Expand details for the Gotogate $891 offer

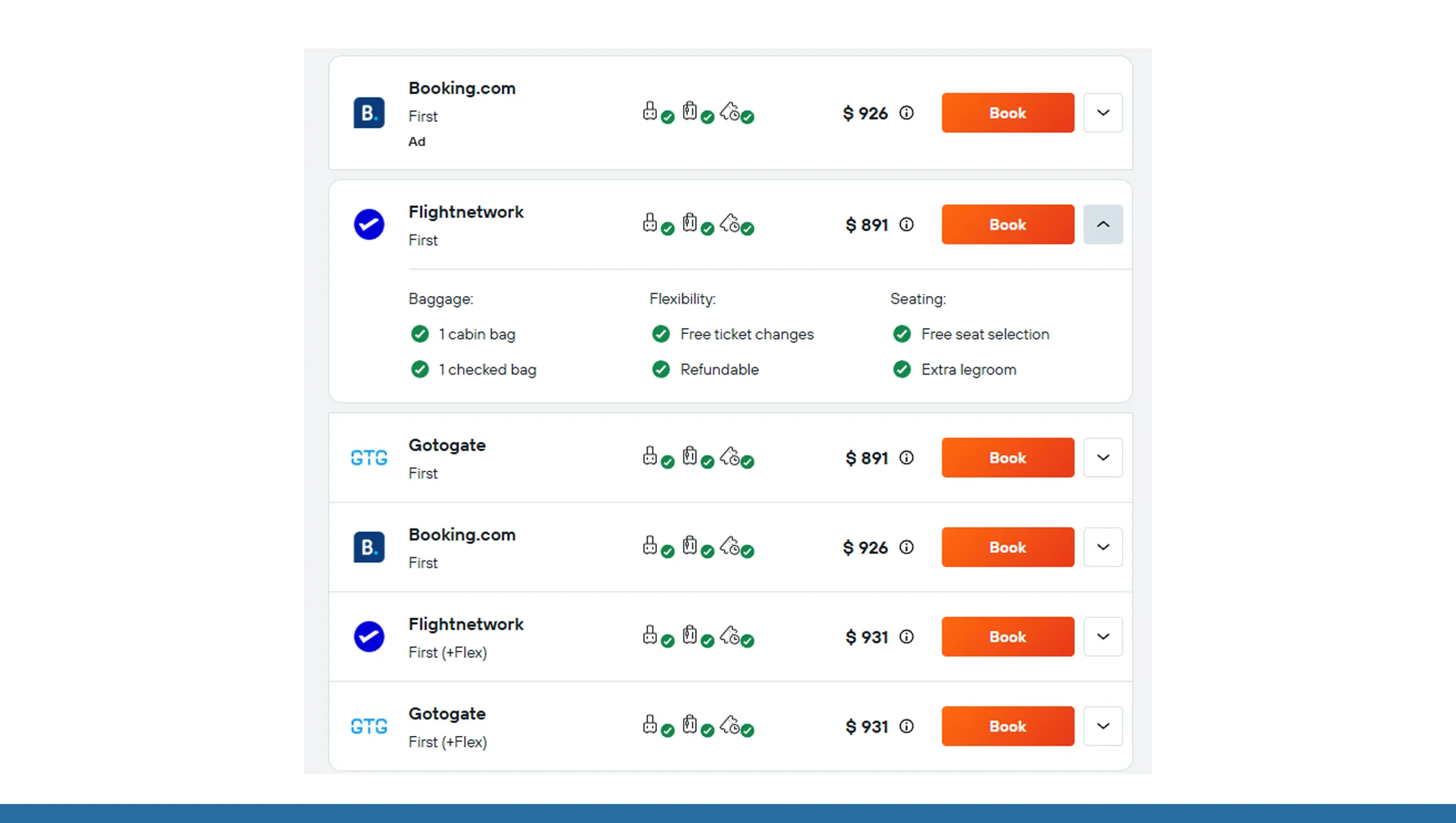[1103, 458]
